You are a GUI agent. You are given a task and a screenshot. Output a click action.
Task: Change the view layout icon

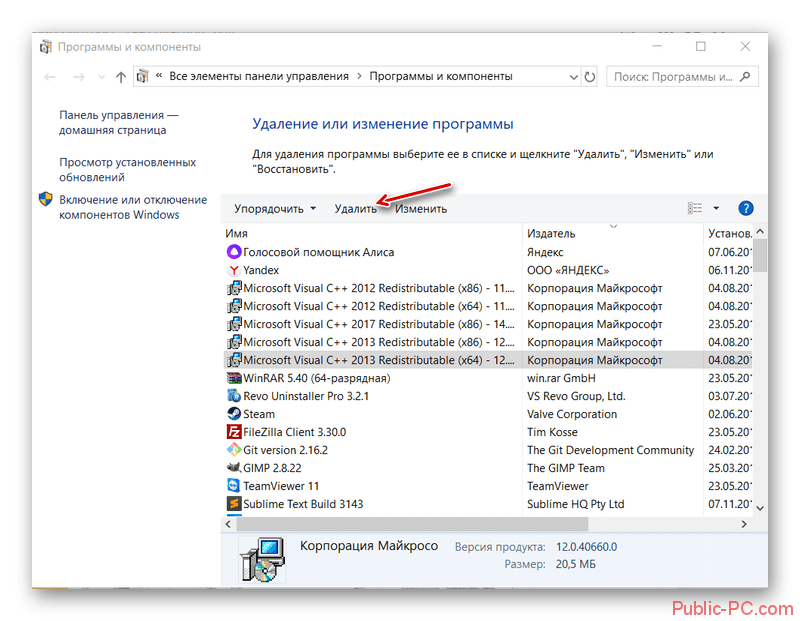(694, 208)
